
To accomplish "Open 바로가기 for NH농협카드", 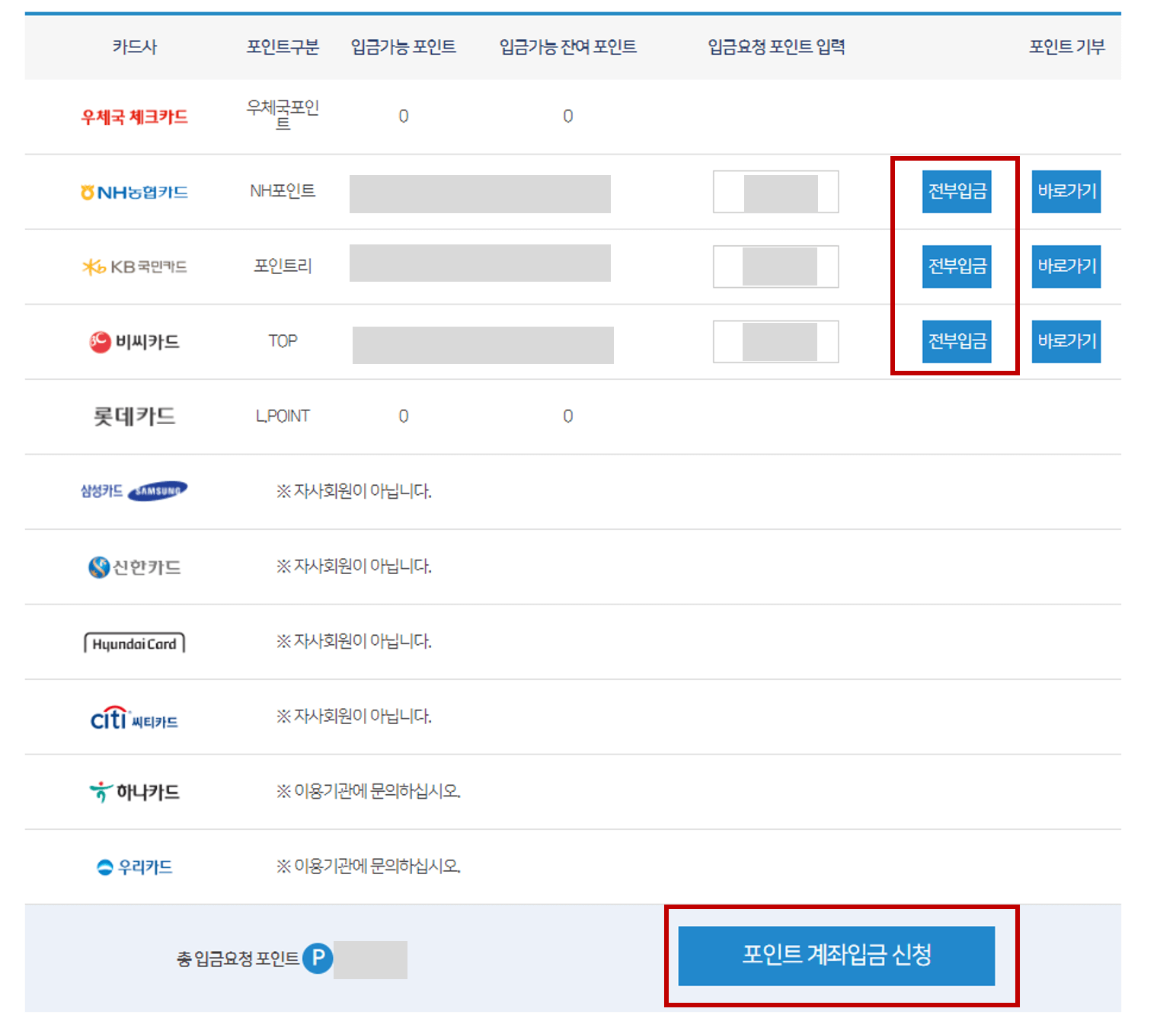I will (1066, 191).
